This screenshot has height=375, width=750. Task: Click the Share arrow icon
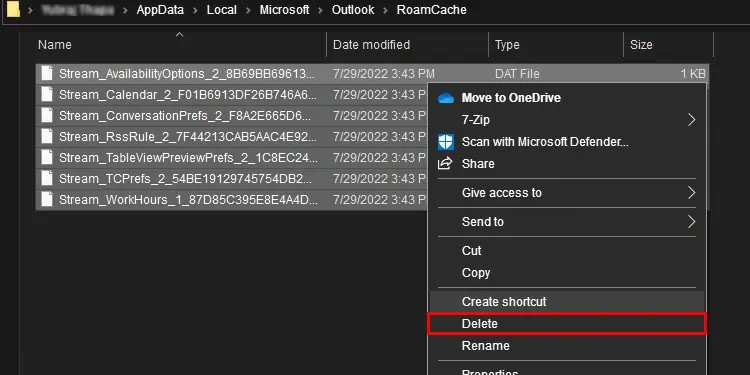click(x=445, y=164)
